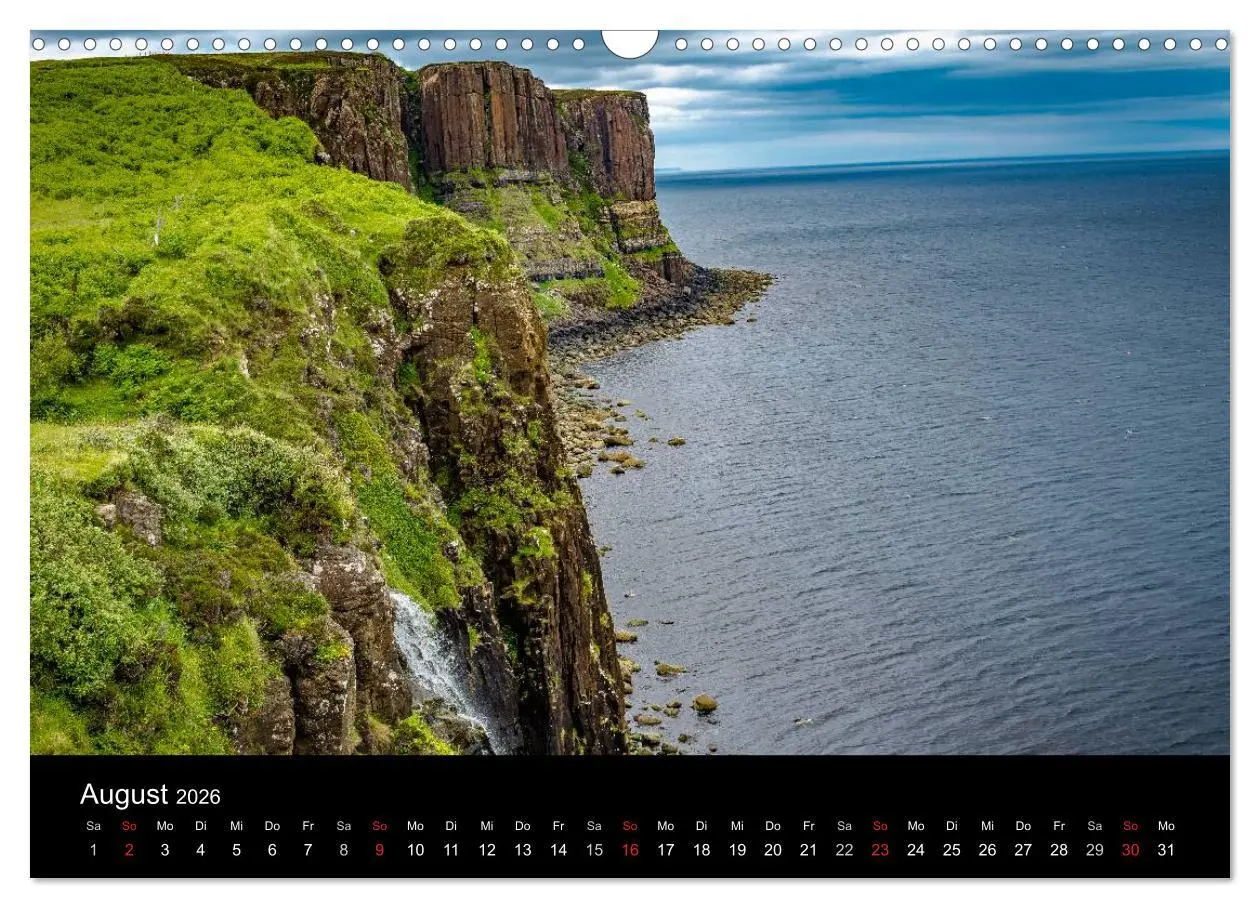Viewport: 1260px width, 908px height.
Task: Click date 12 in the calendar row
Action: point(487,850)
